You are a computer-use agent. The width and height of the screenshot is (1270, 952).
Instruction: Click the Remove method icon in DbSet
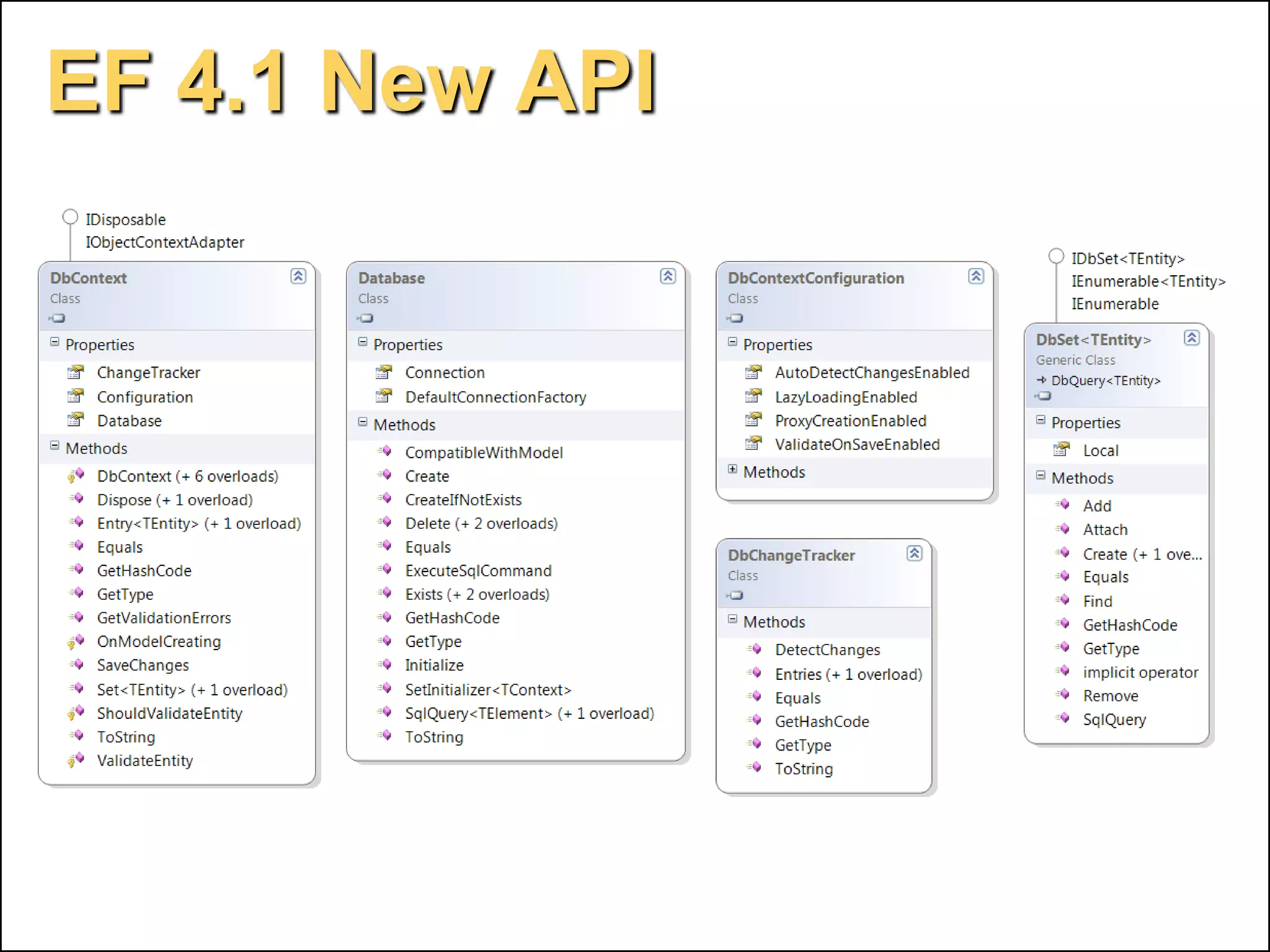(x=1062, y=695)
